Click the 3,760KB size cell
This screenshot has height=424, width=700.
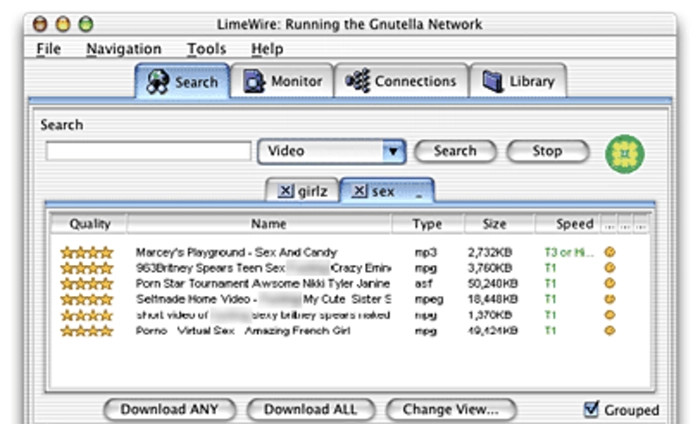tap(490, 268)
